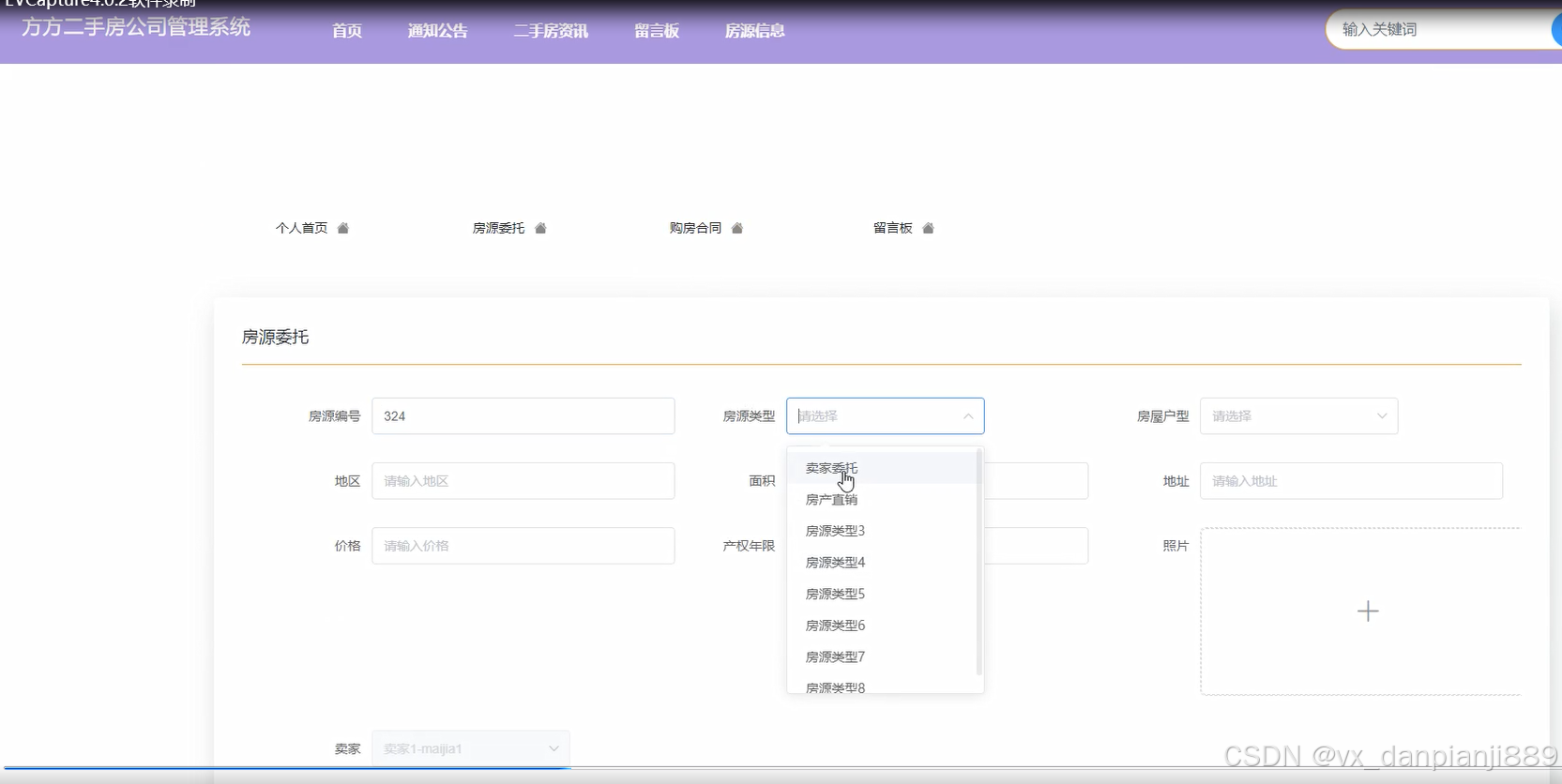Click the plus icon to upload photo
1562x784 pixels.
tap(1368, 611)
